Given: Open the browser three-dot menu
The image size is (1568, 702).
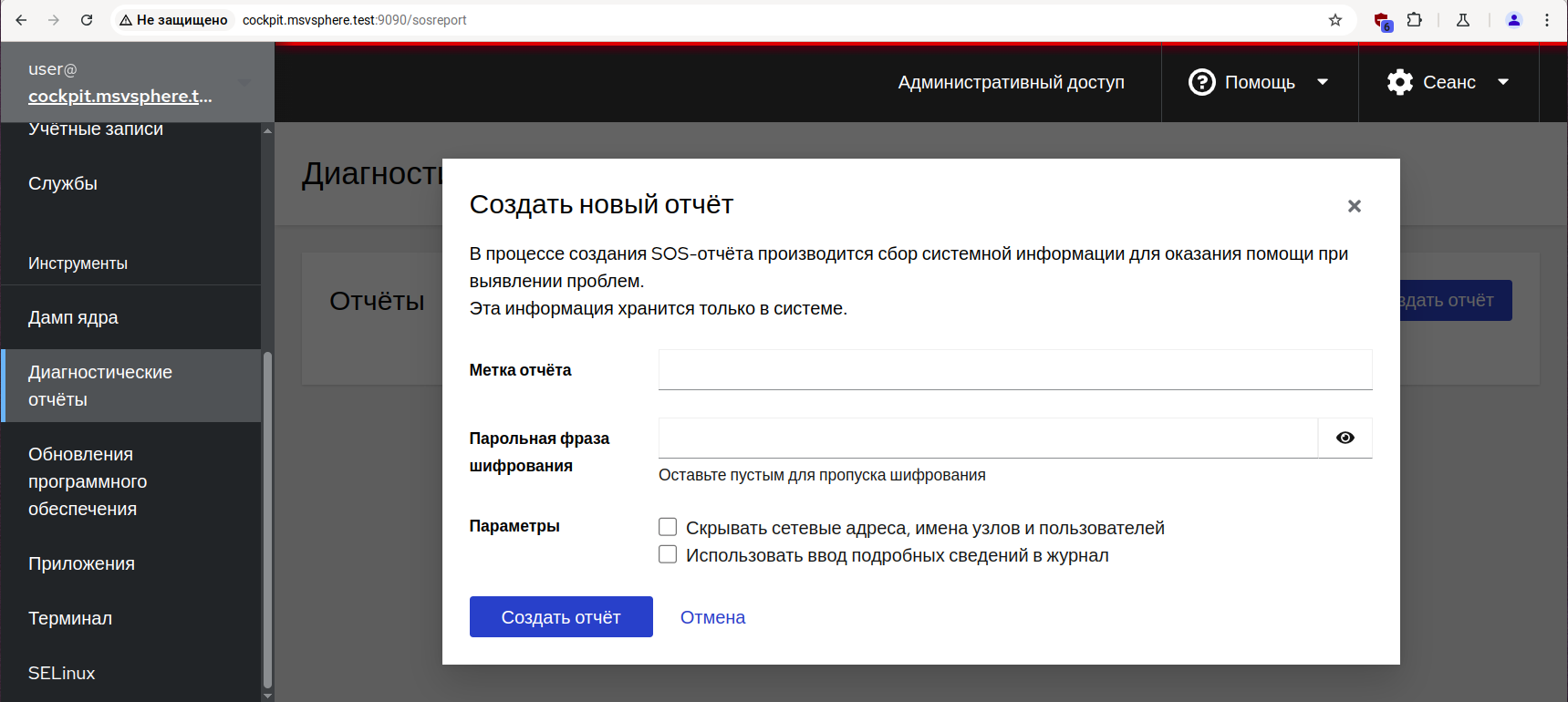Looking at the screenshot, I should pos(1547,20).
